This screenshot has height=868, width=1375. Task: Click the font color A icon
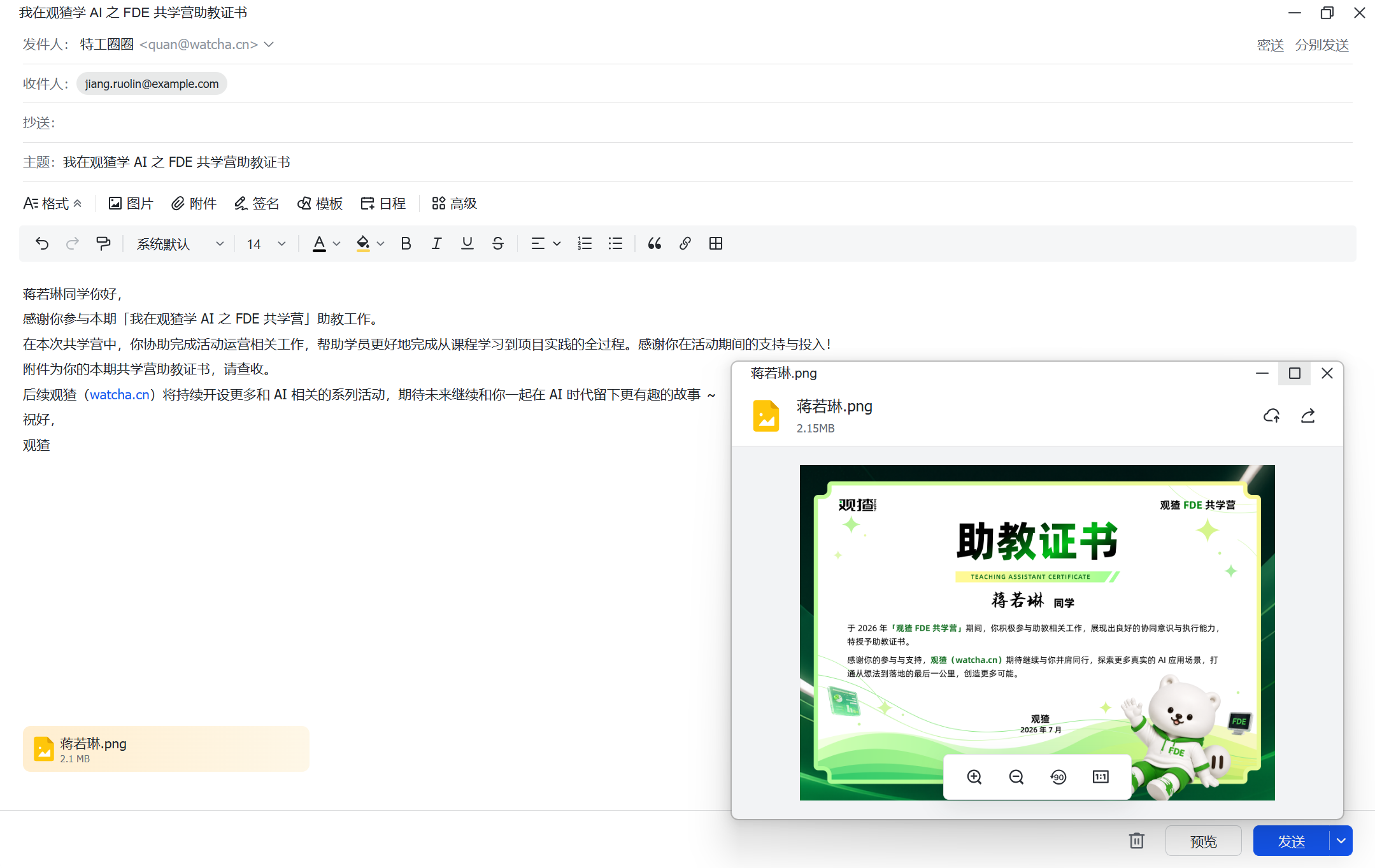(319, 244)
